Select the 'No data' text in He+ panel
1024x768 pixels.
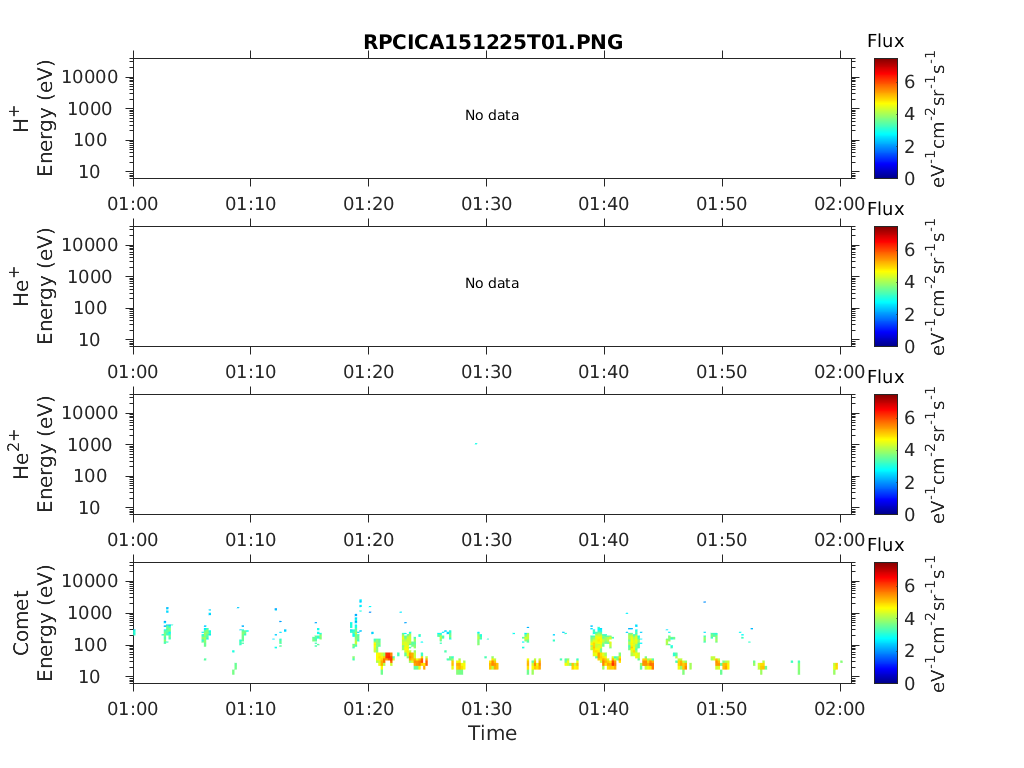pyautogui.click(x=492, y=283)
